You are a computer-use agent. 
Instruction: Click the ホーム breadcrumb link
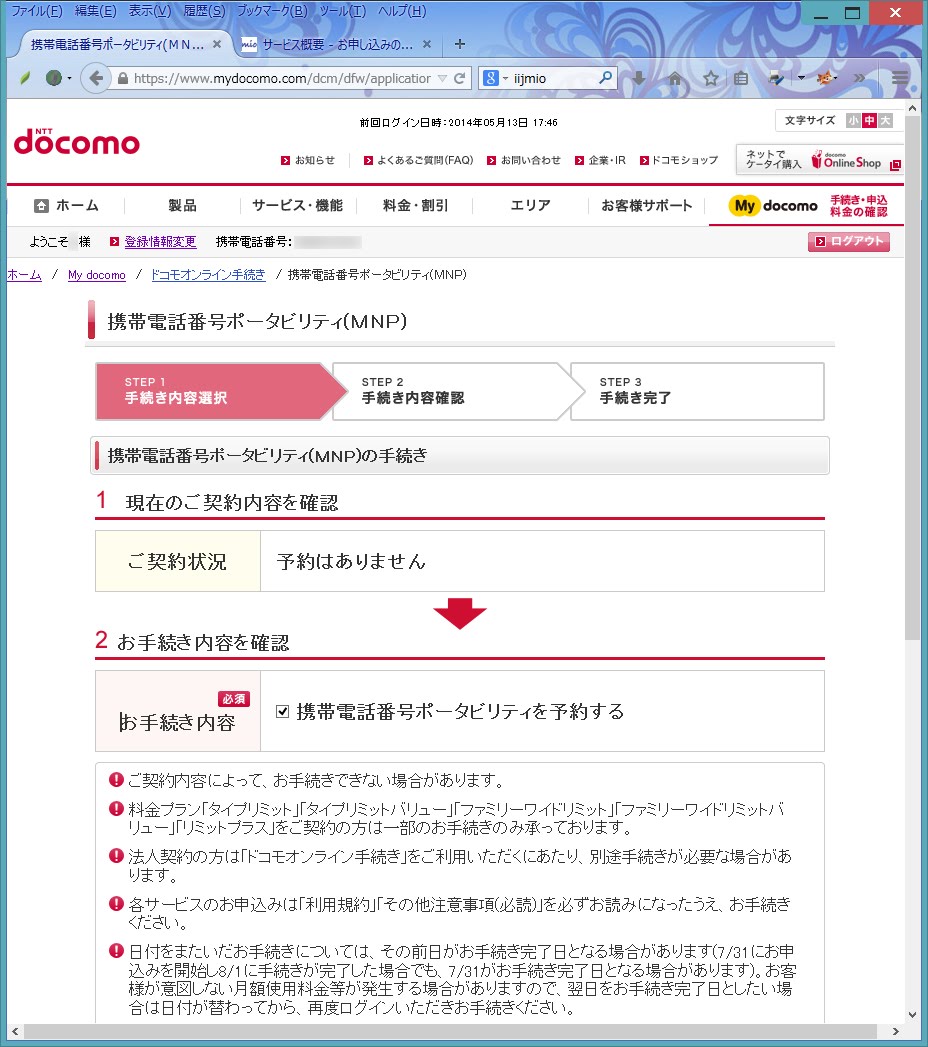click(24, 275)
